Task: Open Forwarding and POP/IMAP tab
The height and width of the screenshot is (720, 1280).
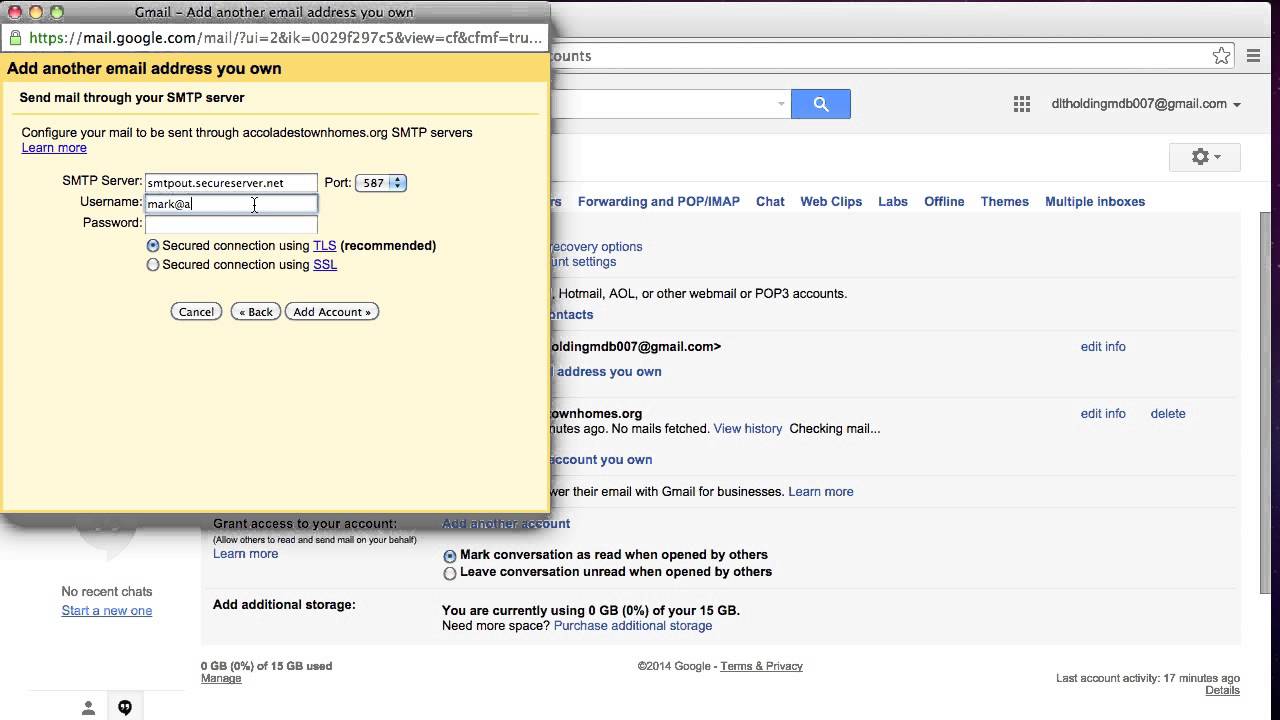Action: (x=659, y=201)
